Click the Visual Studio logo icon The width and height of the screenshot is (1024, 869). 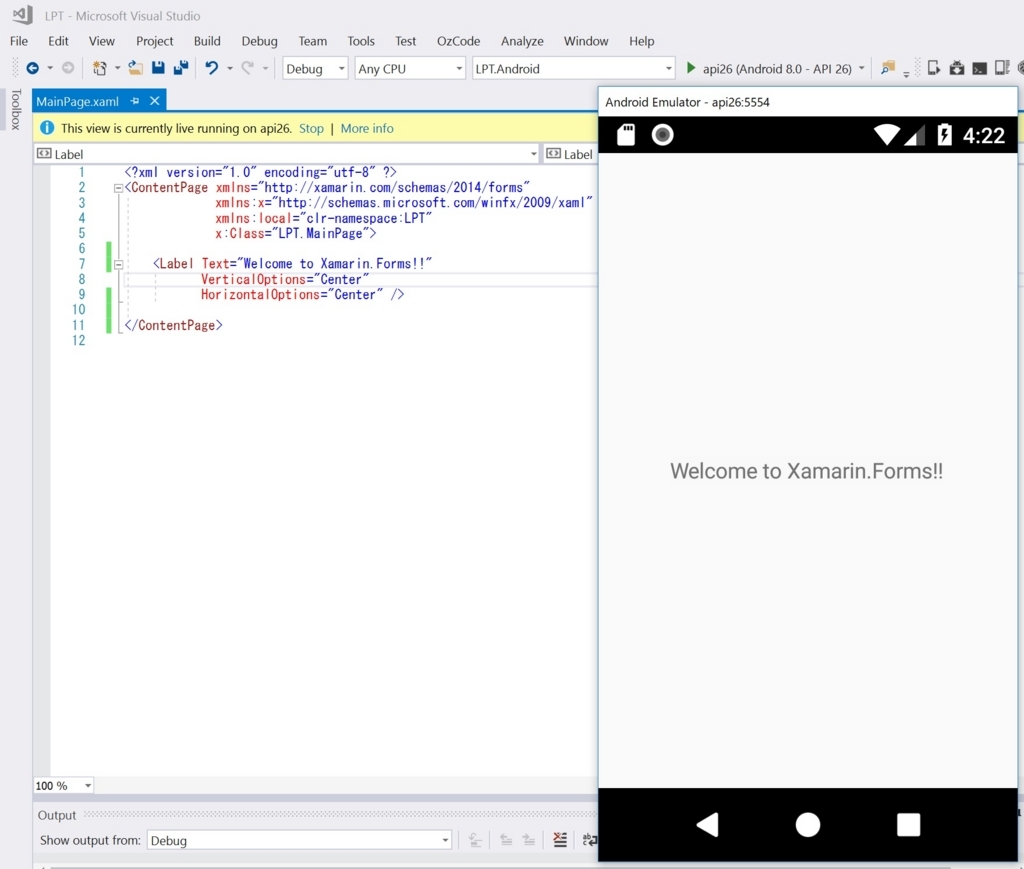22,14
